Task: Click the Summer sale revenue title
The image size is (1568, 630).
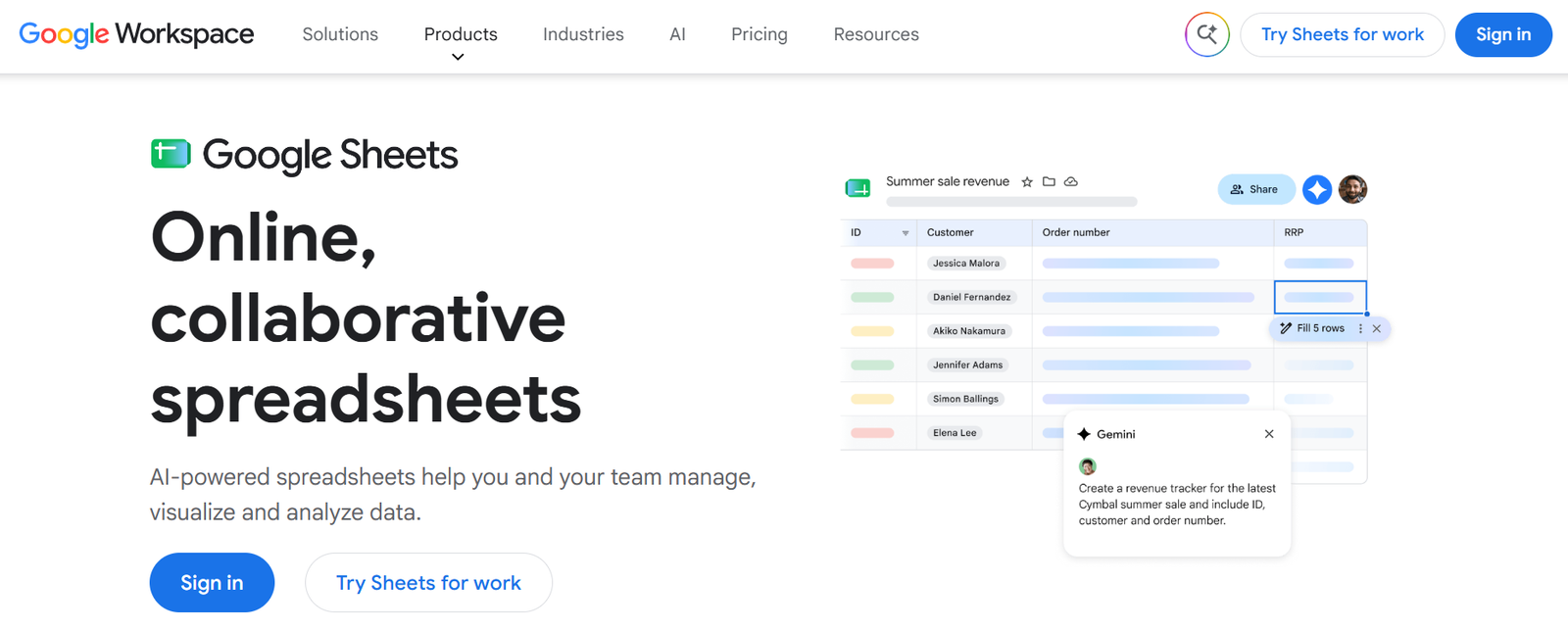Action: (x=948, y=181)
